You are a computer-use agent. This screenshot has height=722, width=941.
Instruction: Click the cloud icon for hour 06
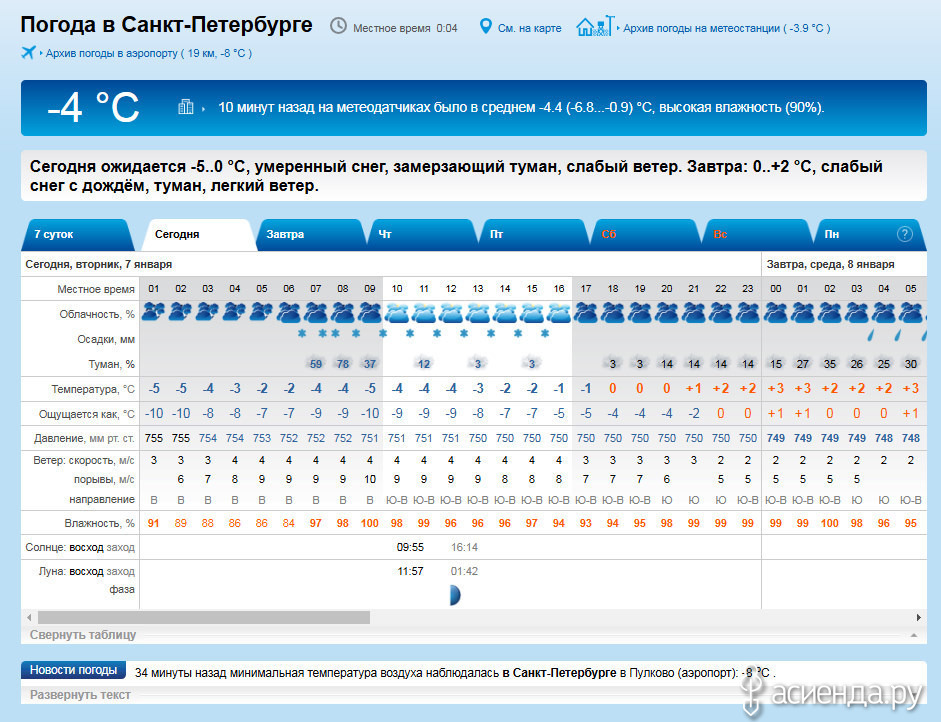289,313
